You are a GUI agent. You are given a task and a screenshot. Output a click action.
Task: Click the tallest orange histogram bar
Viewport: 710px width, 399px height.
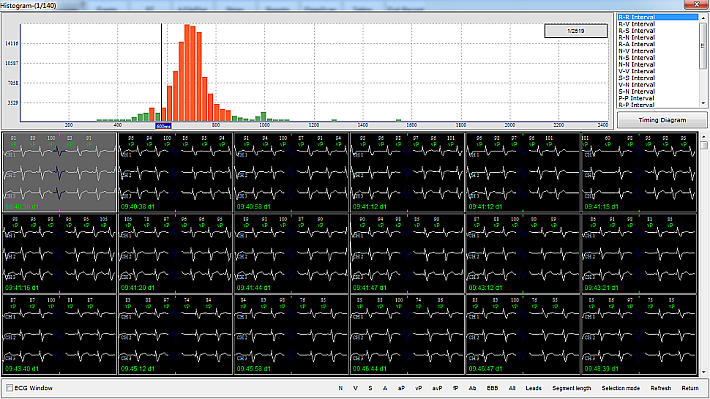pyautogui.click(x=187, y=73)
